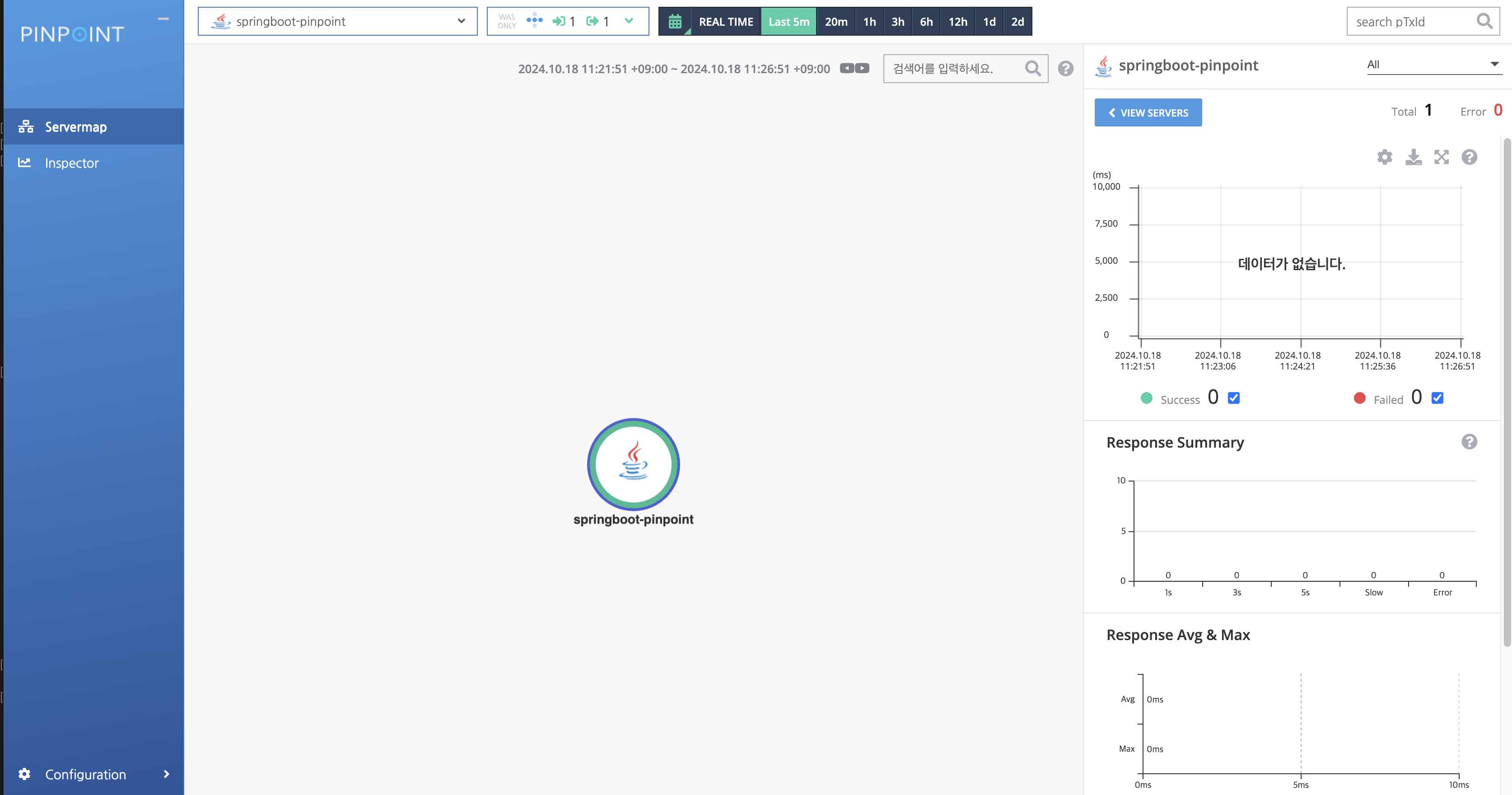1512x795 pixels.
Task: Select the springboot-pinpoint Java node
Action: point(633,464)
